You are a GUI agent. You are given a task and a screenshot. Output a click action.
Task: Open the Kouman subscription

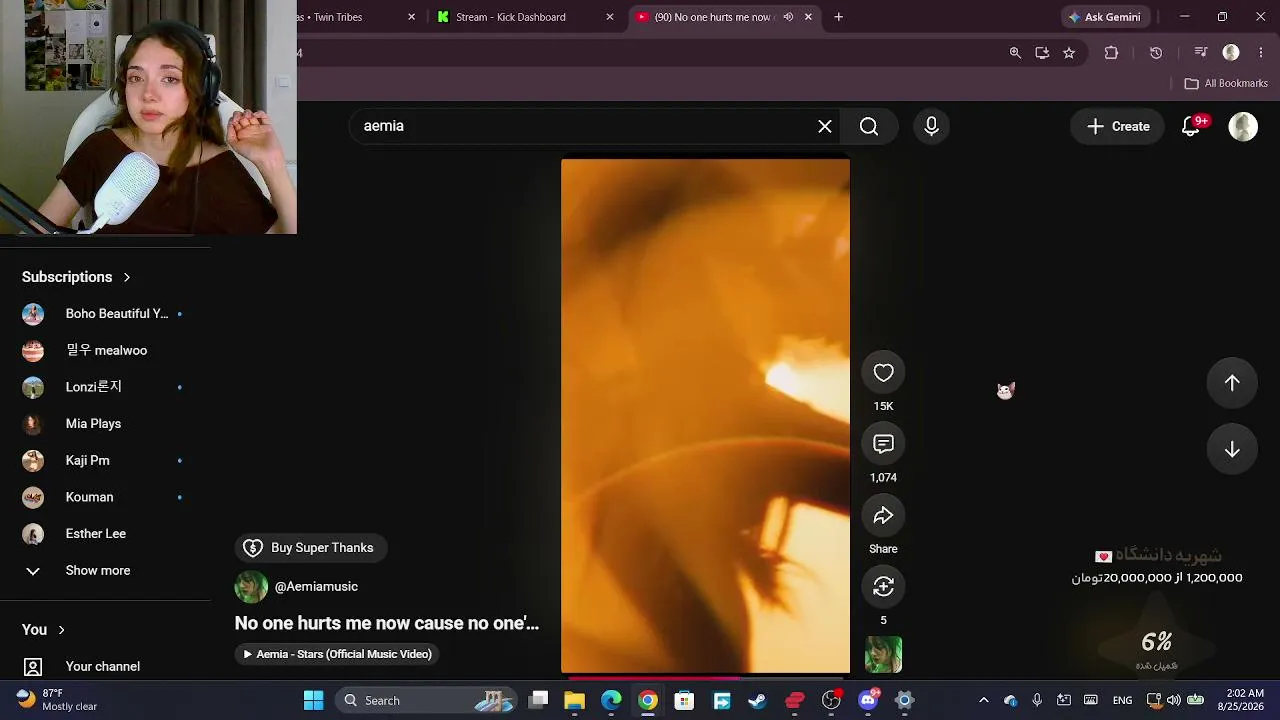pos(105,497)
